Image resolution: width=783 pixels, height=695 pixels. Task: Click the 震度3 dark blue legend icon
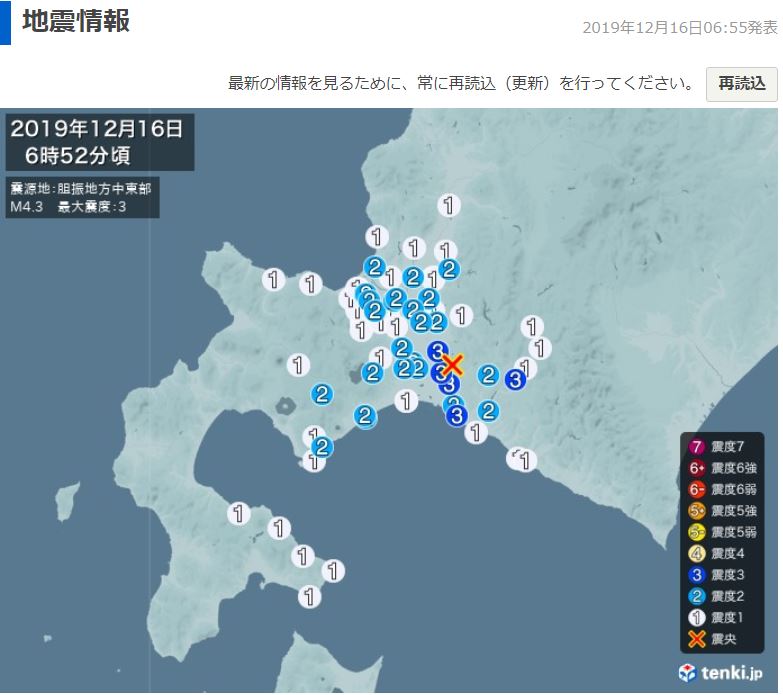(698, 574)
